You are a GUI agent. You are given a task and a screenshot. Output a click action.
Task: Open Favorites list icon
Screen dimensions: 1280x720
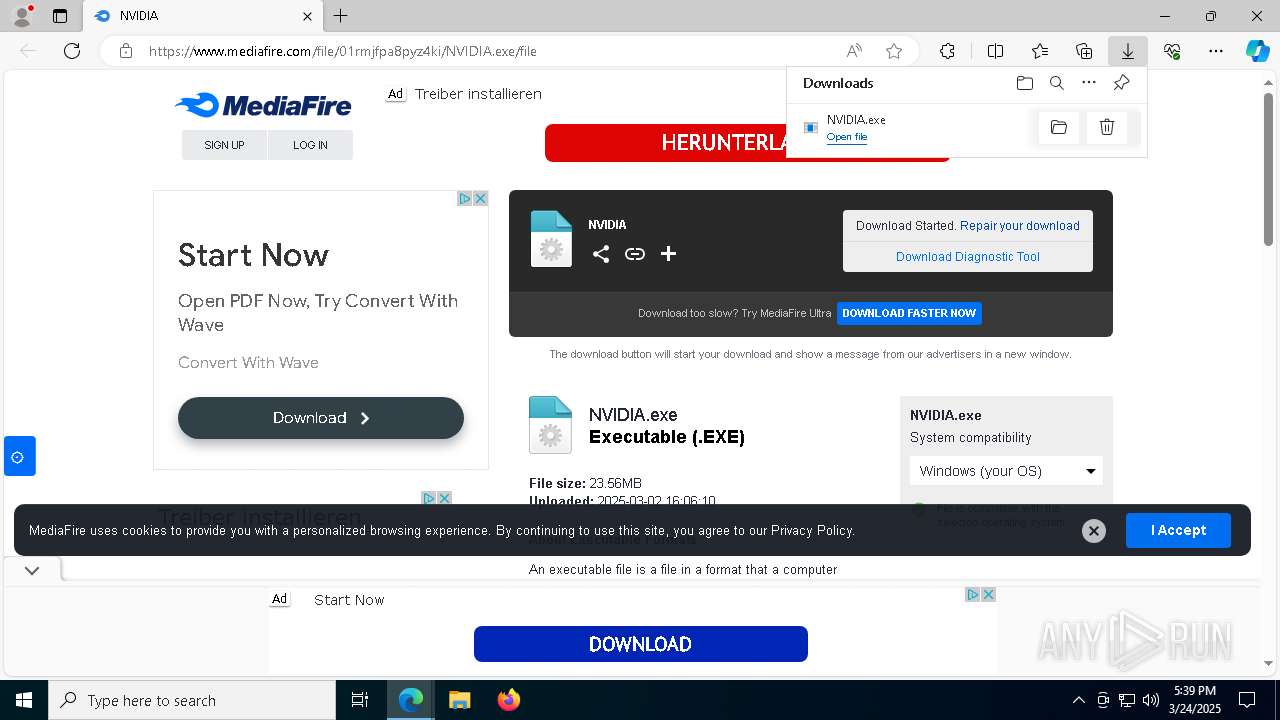coord(1040,51)
